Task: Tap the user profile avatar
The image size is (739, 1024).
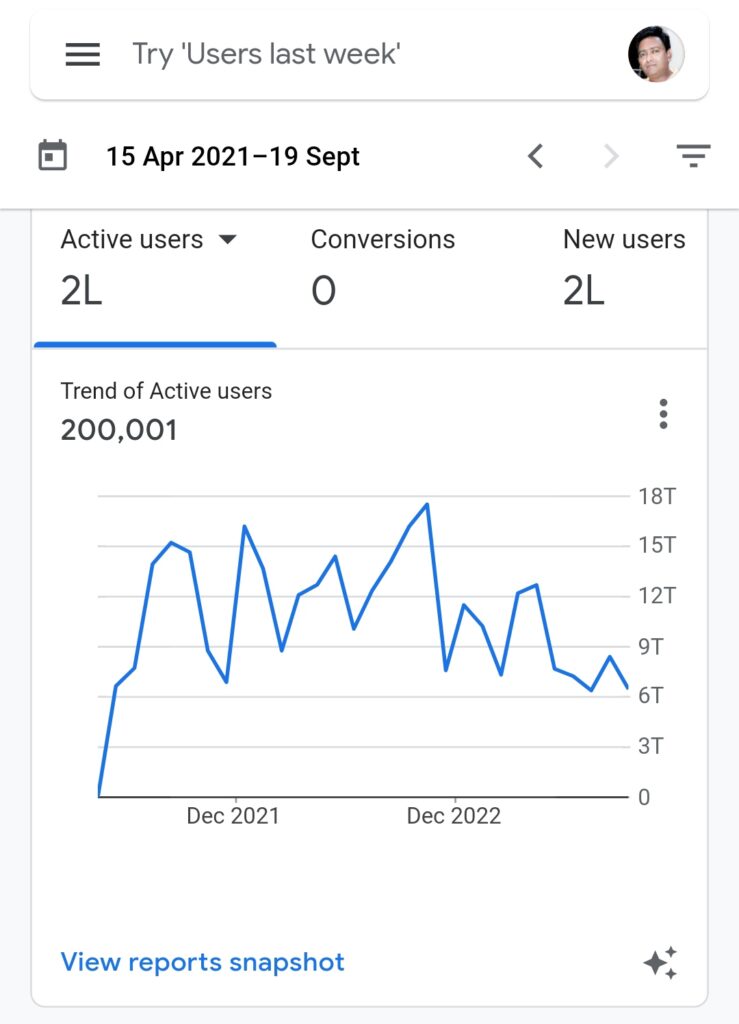Action: [656, 54]
